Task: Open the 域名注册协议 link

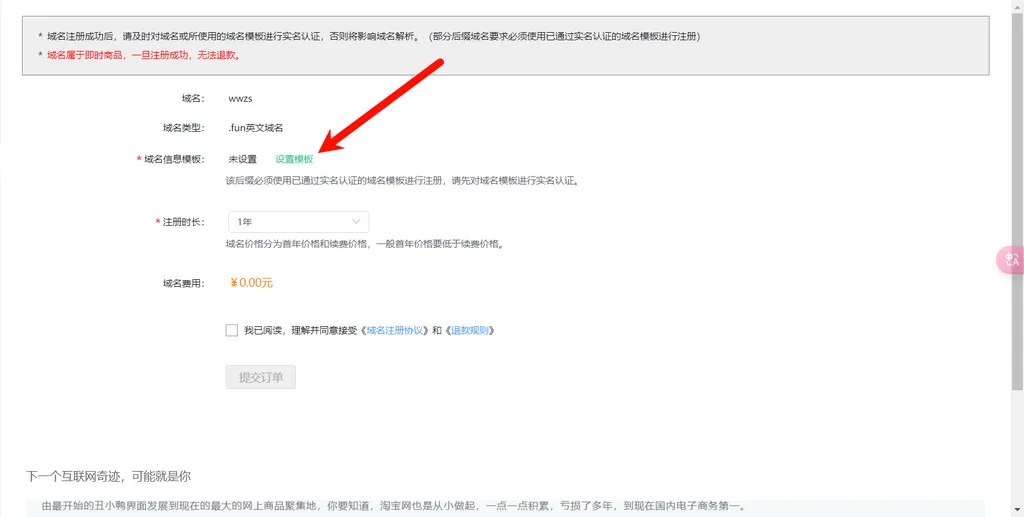Action: tap(394, 330)
